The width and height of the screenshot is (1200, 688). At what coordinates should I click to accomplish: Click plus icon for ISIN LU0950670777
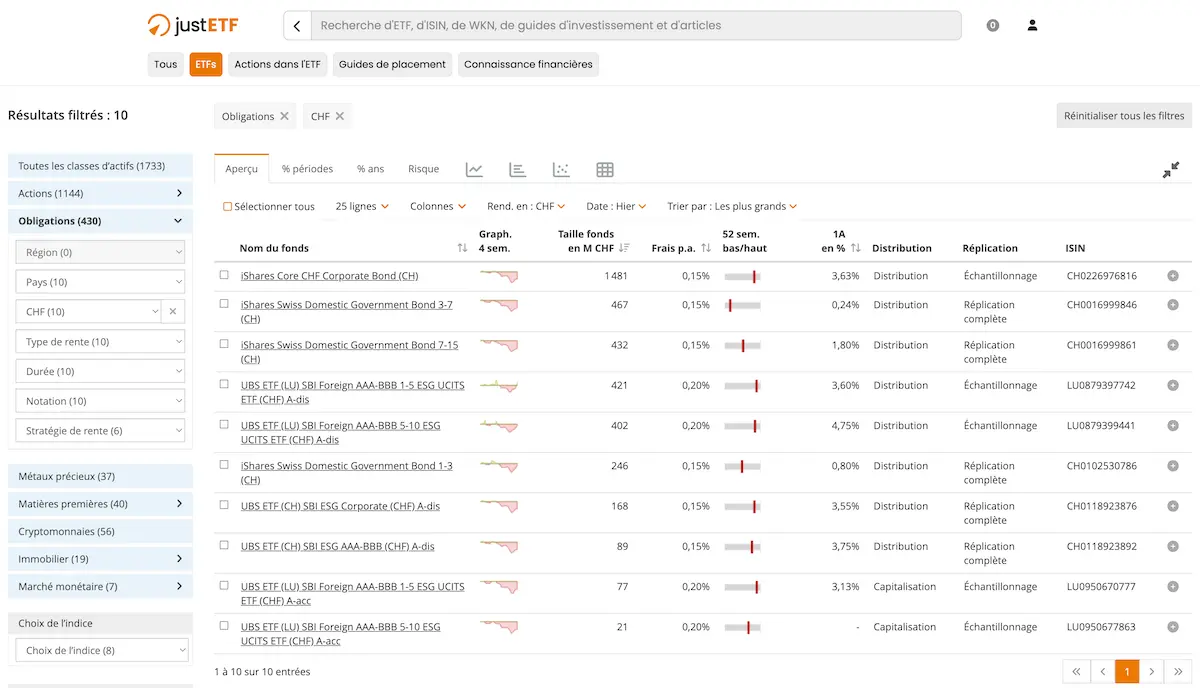coord(1172,587)
